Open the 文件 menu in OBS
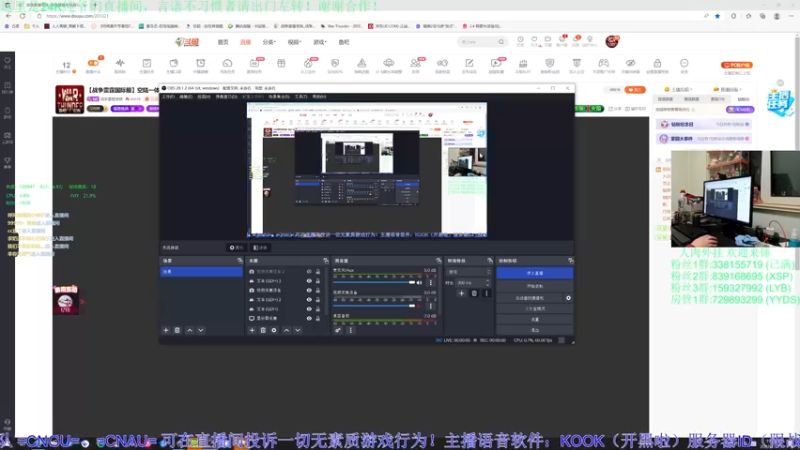 tap(168, 96)
